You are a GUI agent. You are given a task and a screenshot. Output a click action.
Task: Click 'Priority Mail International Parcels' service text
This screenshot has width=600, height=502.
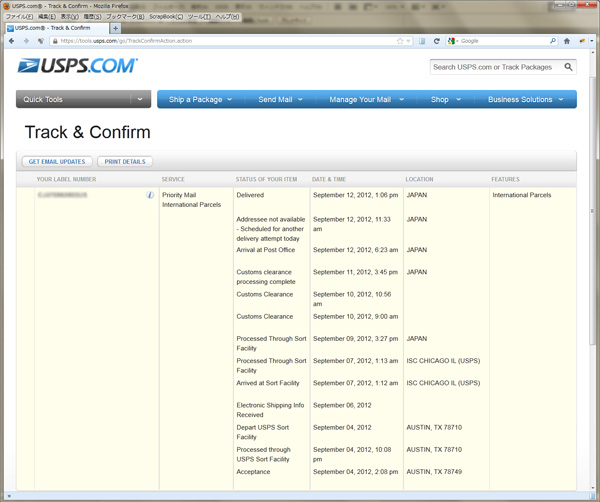(191, 200)
